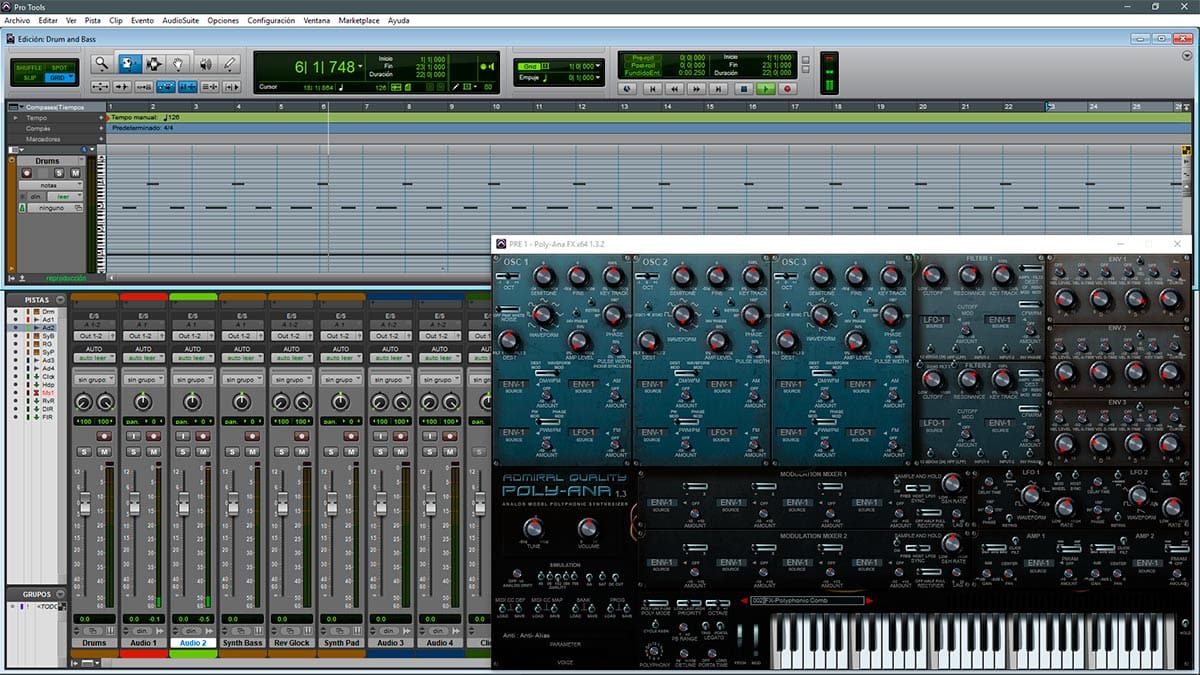The width and height of the screenshot is (1200, 675).
Task: Click the Synth Pad pan knob
Action: point(340,403)
